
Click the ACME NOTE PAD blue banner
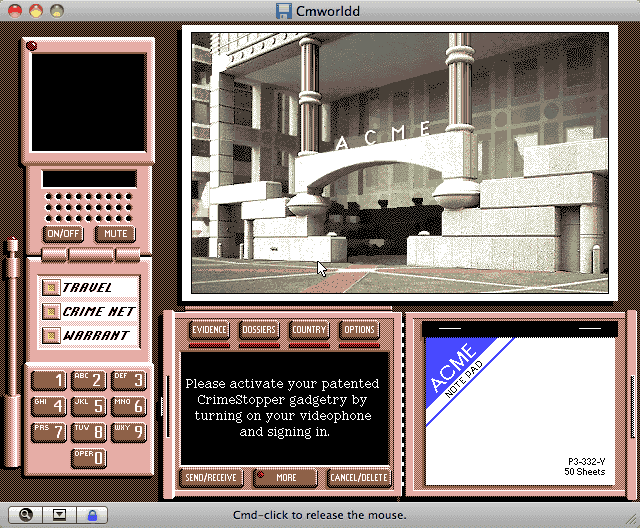click(461, 377)
